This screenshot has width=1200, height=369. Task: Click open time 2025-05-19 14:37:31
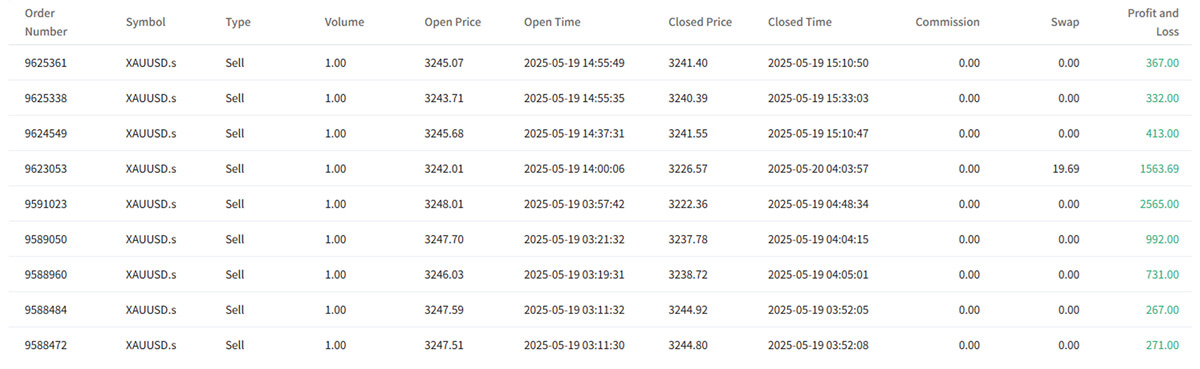[x=574, y=133]
